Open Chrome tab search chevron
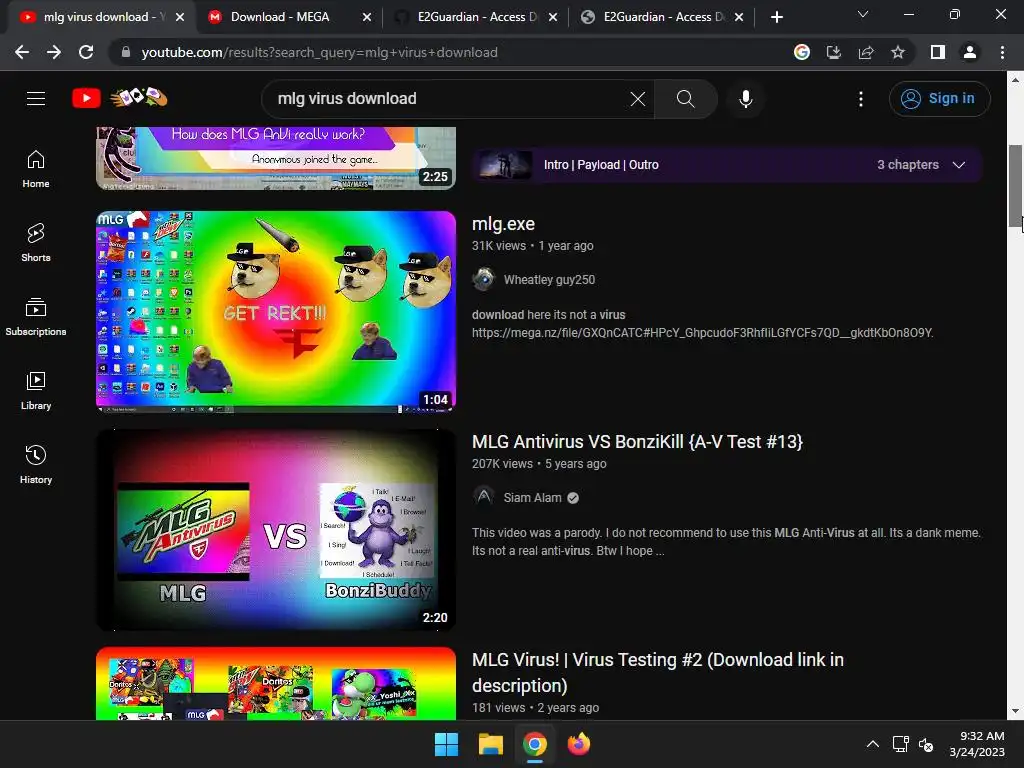The height and width of the screenshot is (768, 1024). tap(863, 14)
